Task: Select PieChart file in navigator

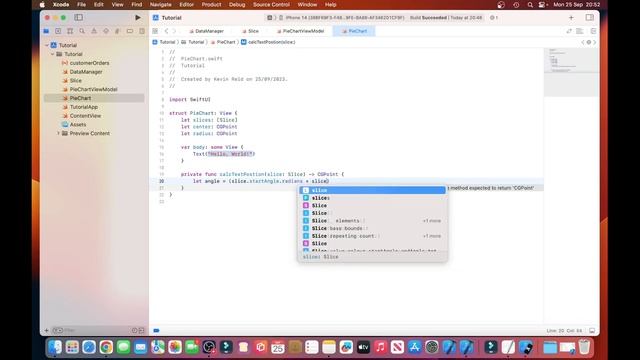Action: click(x=94, y=98)
